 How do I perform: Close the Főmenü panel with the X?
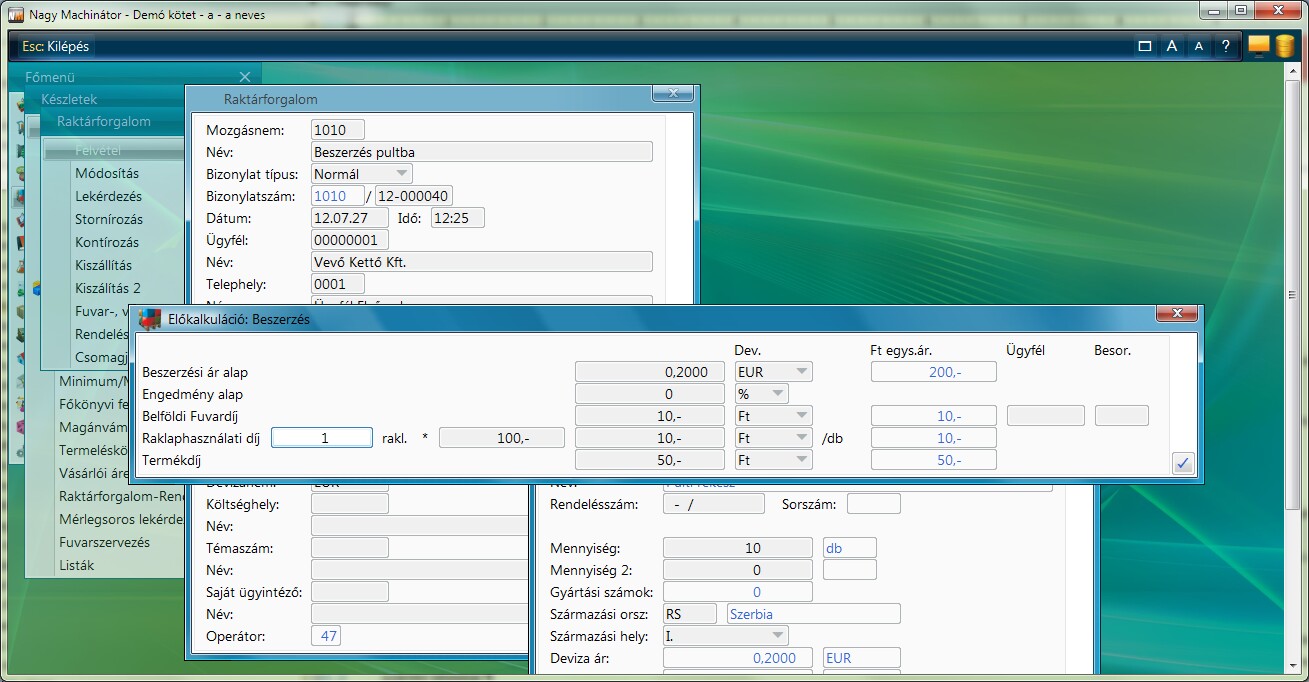point(245,77)
